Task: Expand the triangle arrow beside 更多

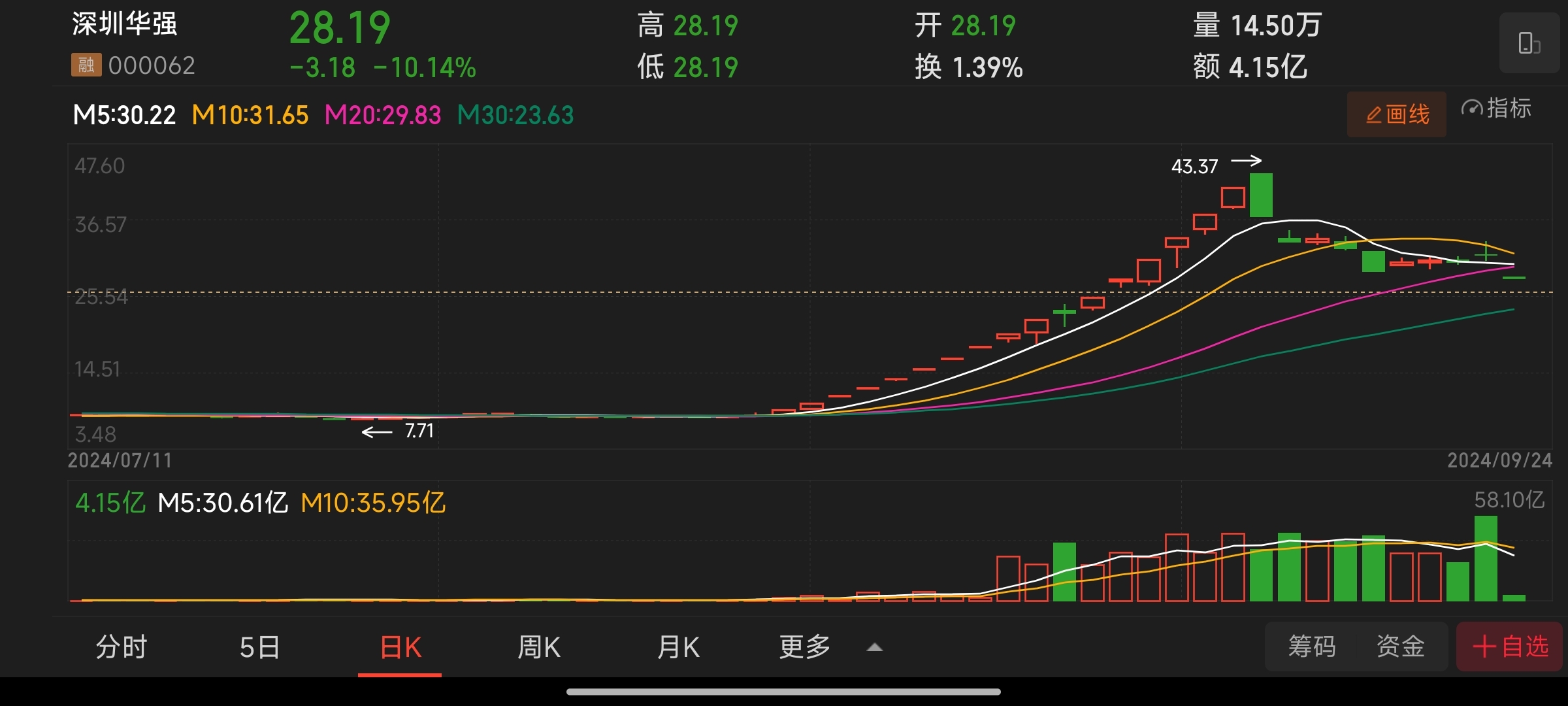Action: [874, 648]
